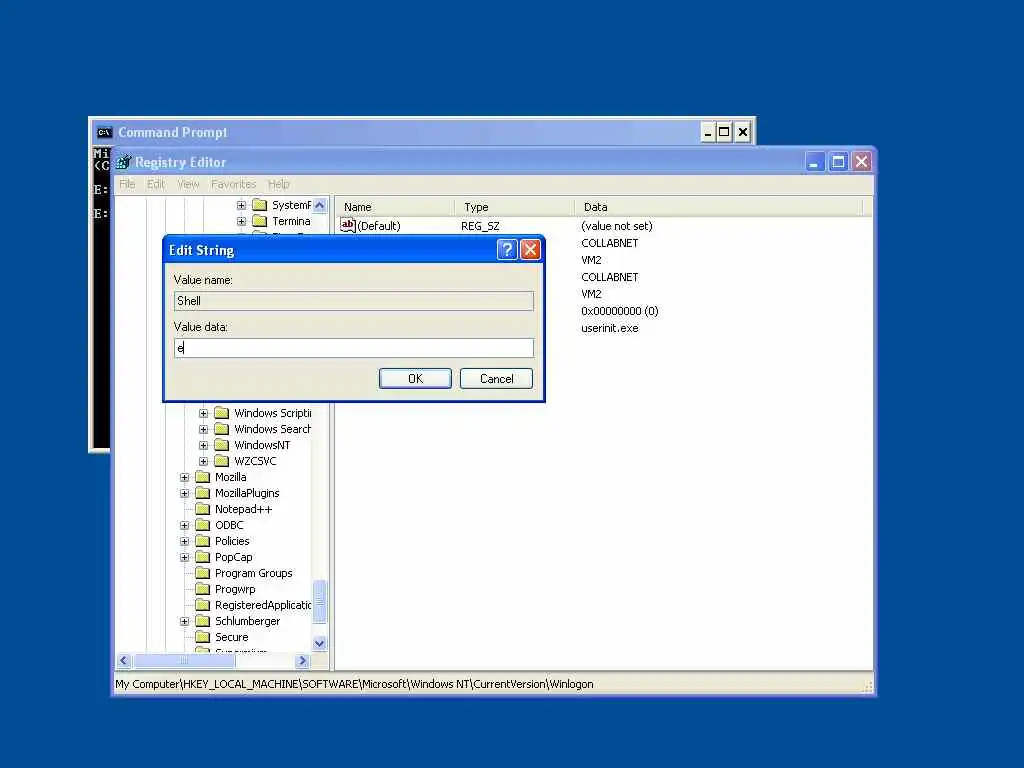Click the tree vertical scrollbar thumb
Image resolution: width=1024 pixels, height=768 pixels.
coord(319,601)
